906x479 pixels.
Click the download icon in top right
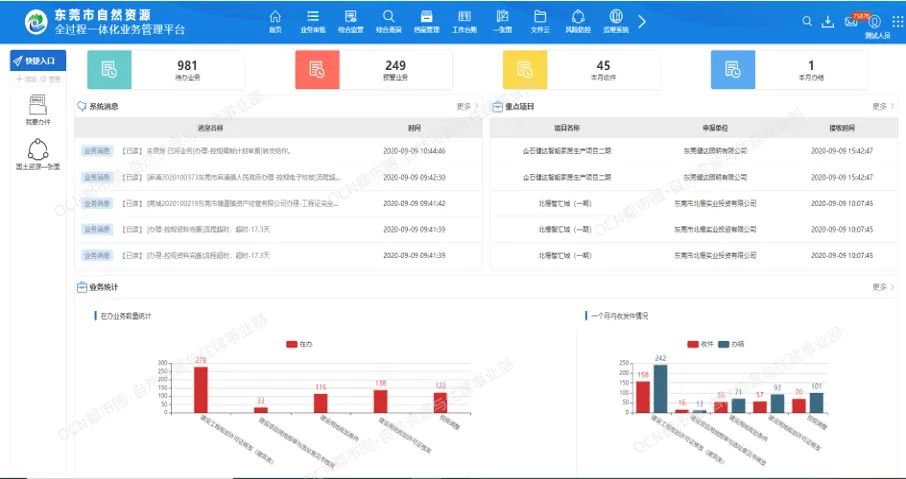coord(828,22)
